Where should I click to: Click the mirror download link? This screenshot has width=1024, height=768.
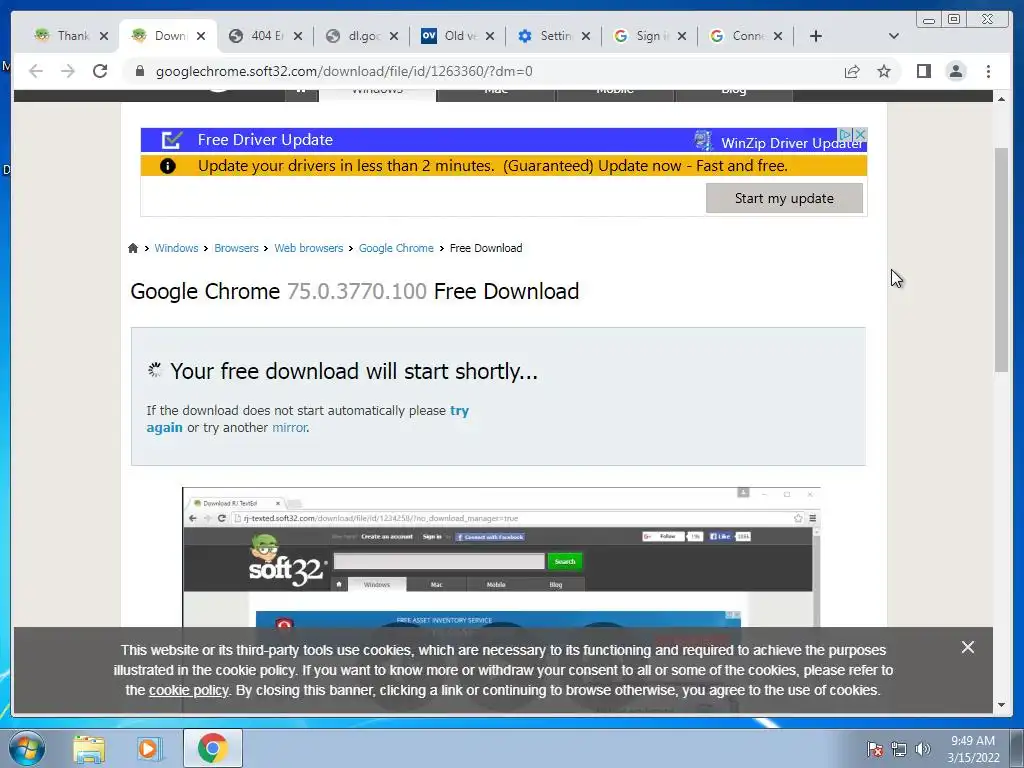coord(289,428)
